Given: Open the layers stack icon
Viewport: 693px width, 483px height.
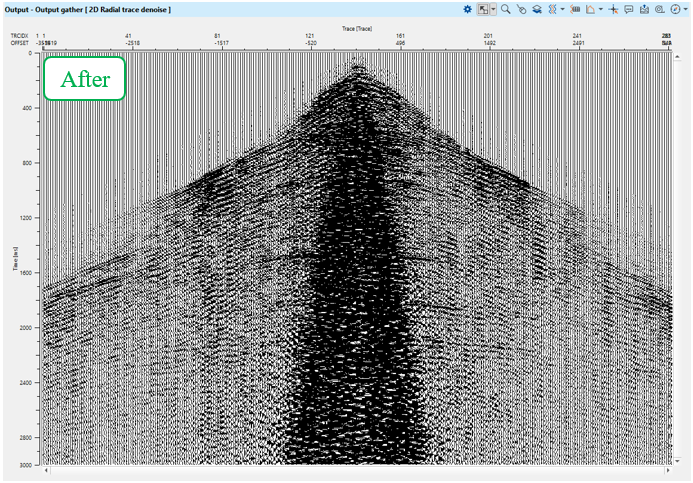Looking at the screenshot, I should (x=536, y=9).
